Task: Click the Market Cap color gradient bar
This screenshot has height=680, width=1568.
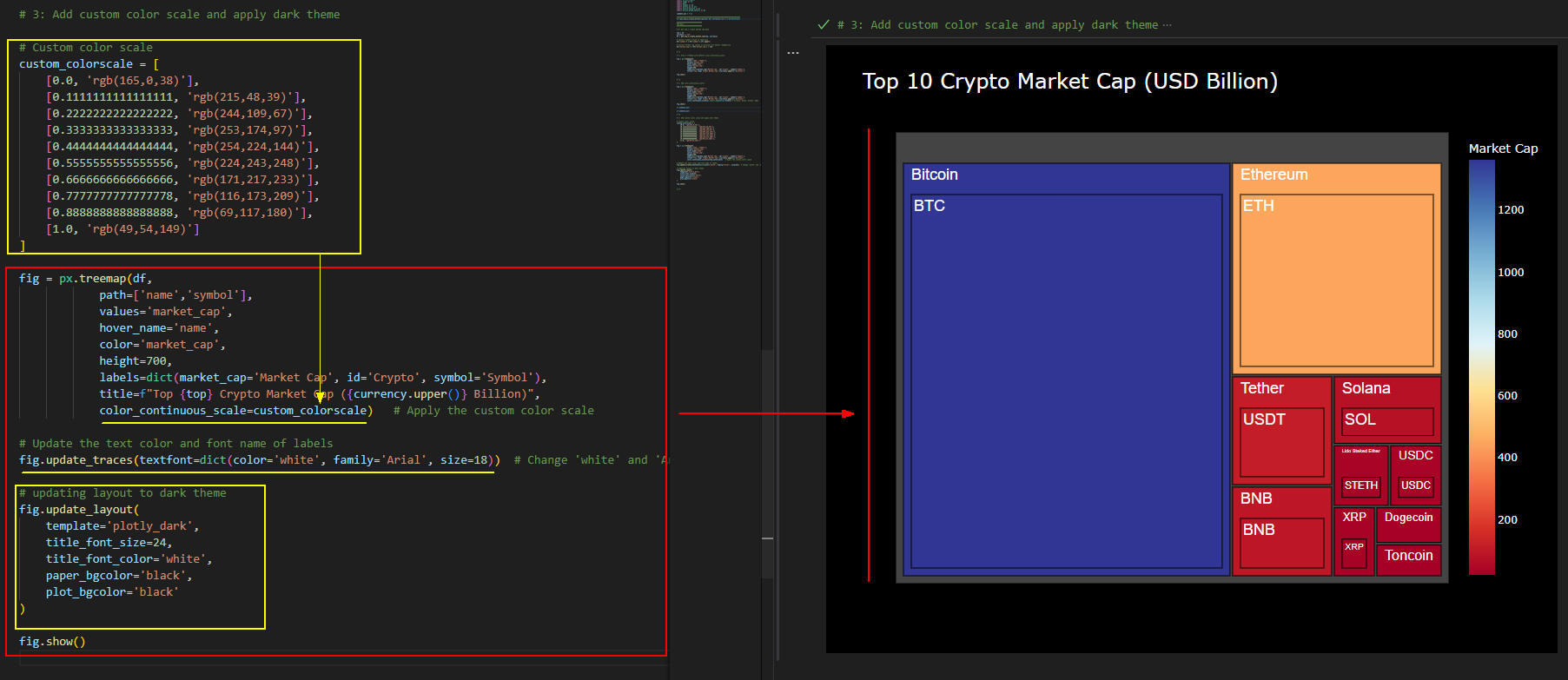Action: pyautogui.click(x=1482, y=366)
